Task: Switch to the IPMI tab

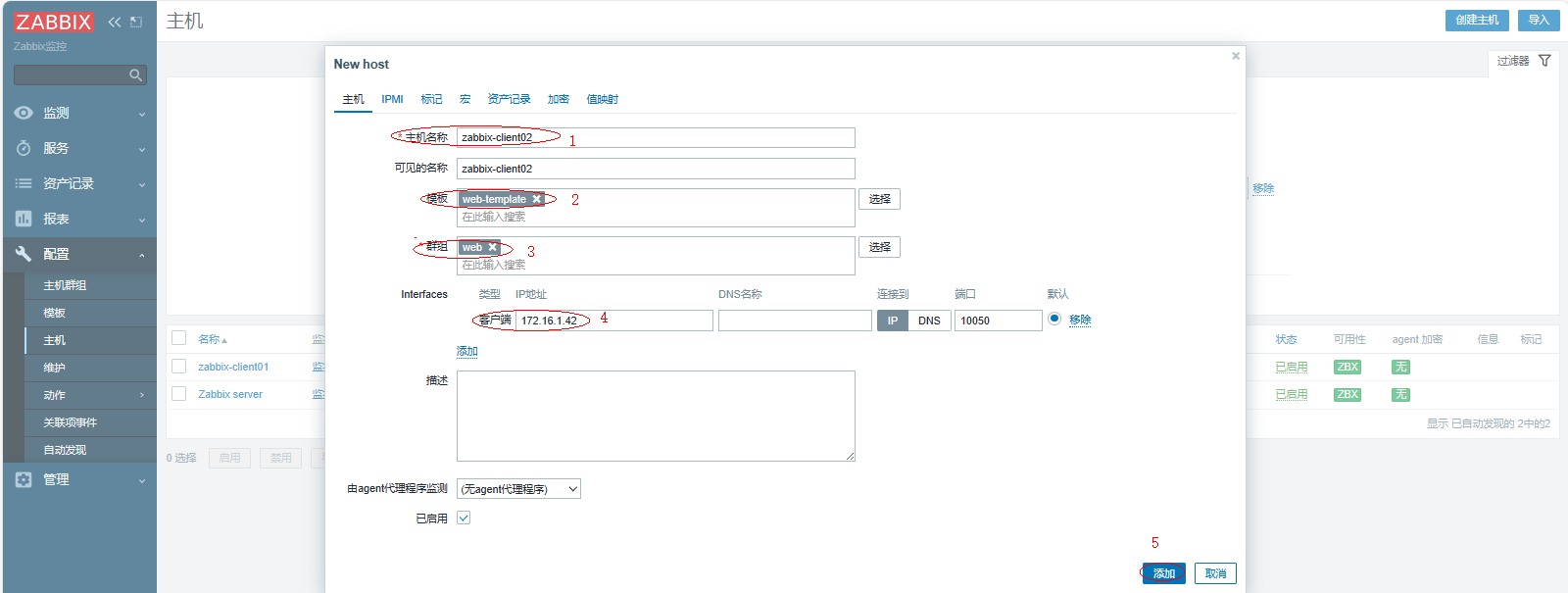Action: coord(392,99)
